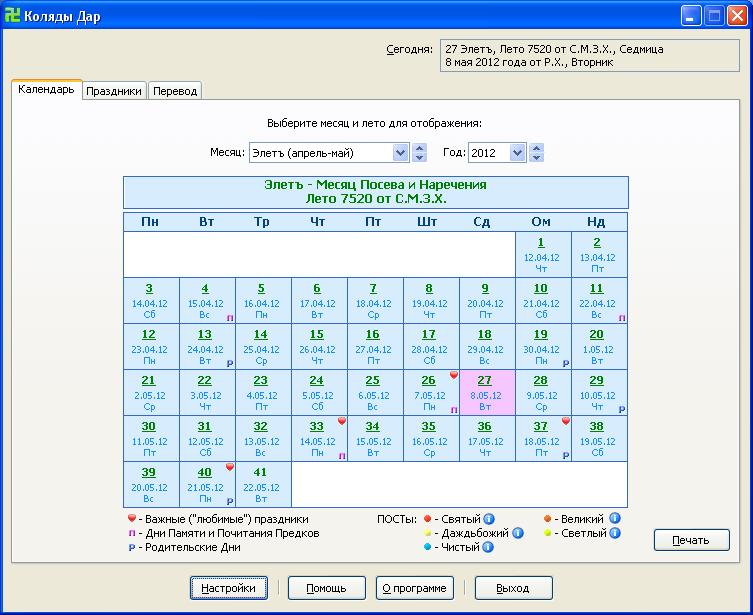Select day 1 (12.04.12)
Viewport: 753px width, 615px height.
click(543, 254)
